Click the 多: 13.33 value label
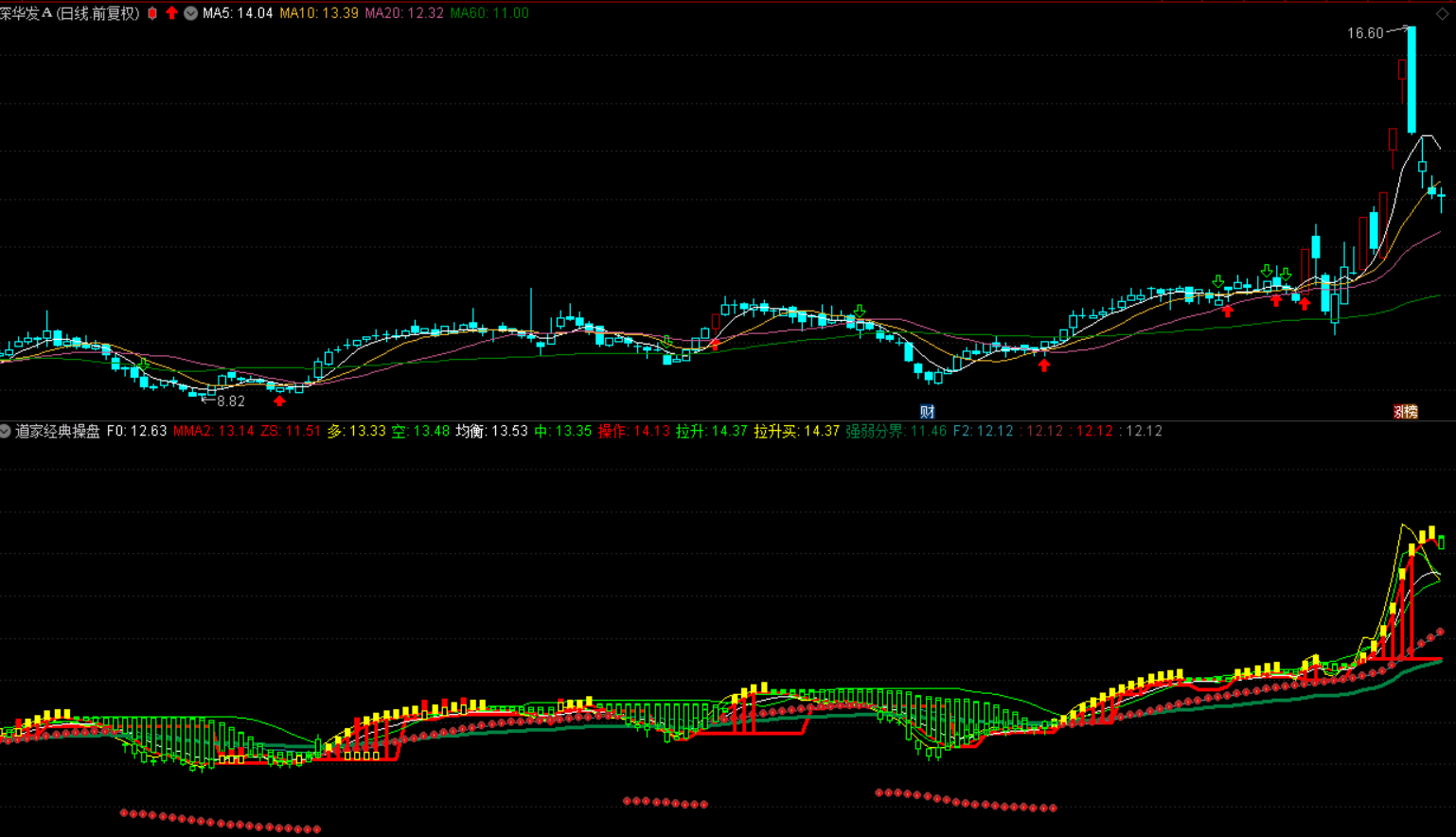The image size is (1456, 837). tap(356, 431)
